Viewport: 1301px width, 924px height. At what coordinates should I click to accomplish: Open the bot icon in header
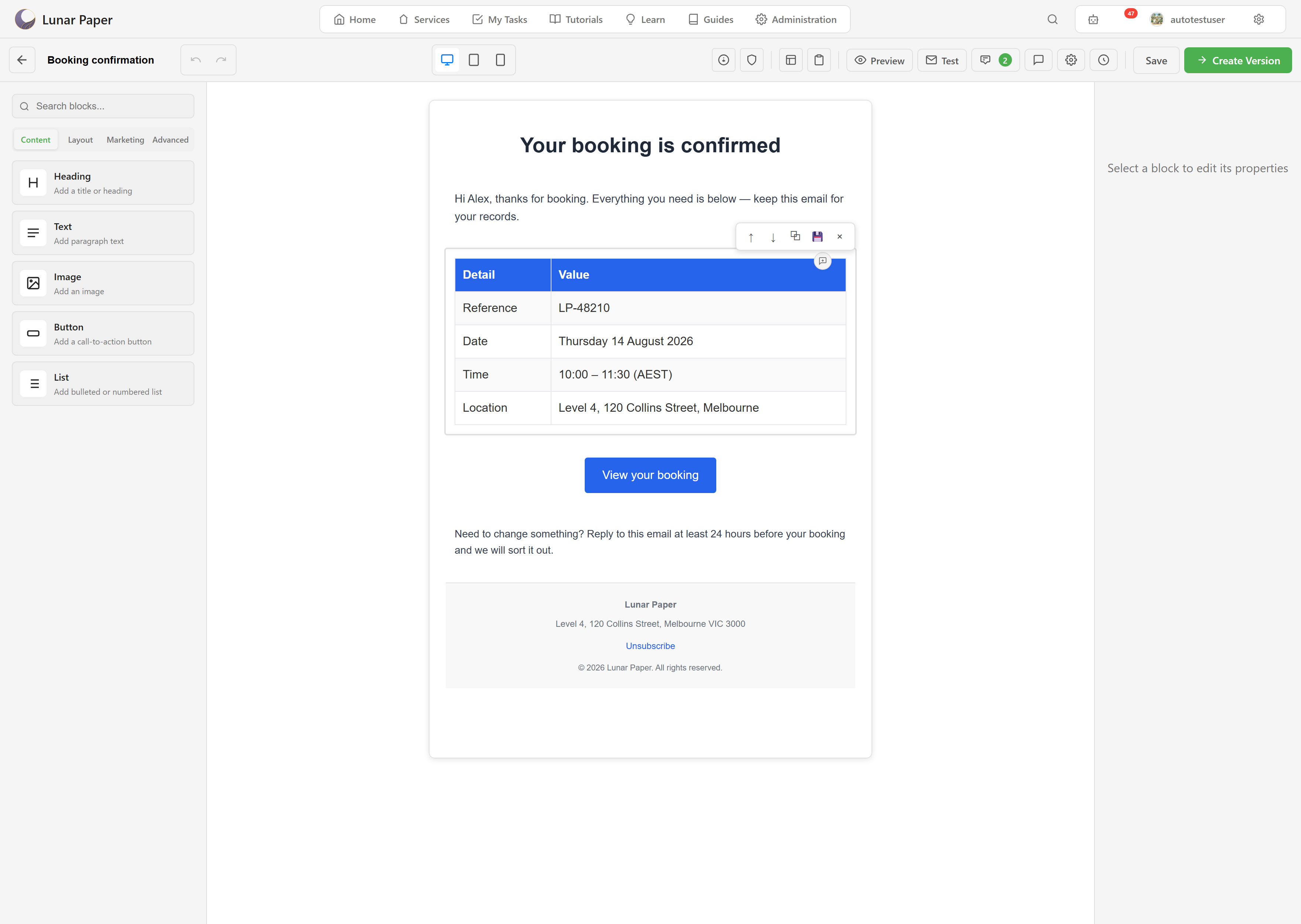point(1093,19)
